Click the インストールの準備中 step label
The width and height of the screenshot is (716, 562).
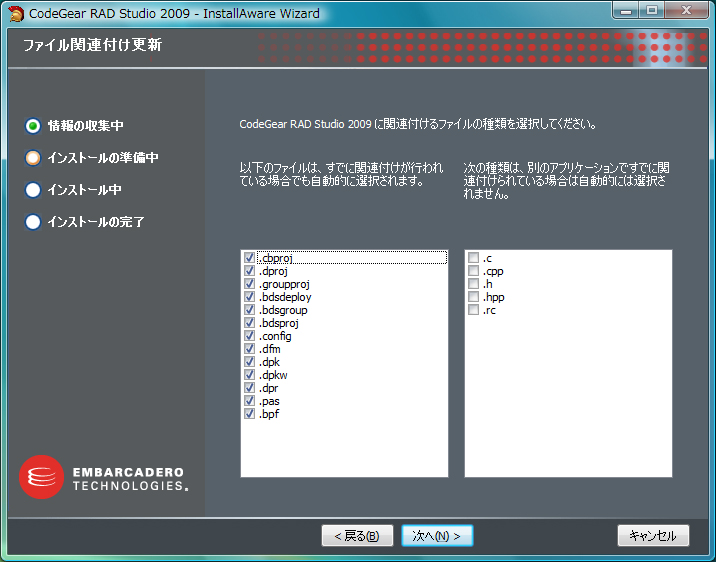point(103,158)
